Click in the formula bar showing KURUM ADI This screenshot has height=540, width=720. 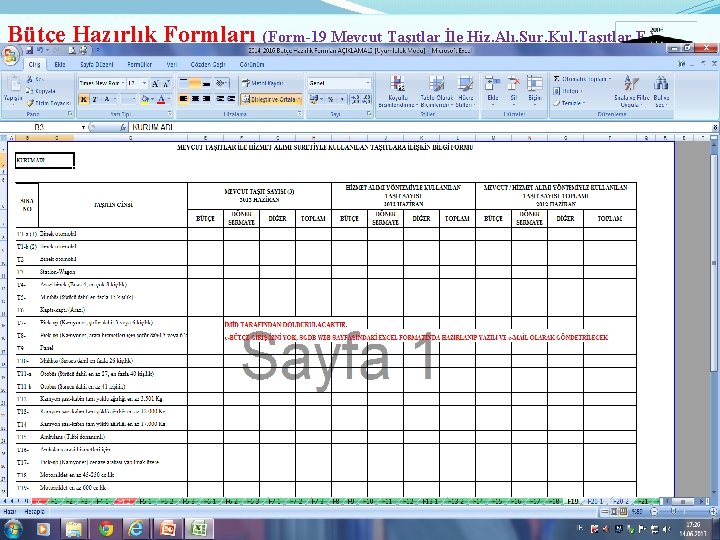(420, 127)
